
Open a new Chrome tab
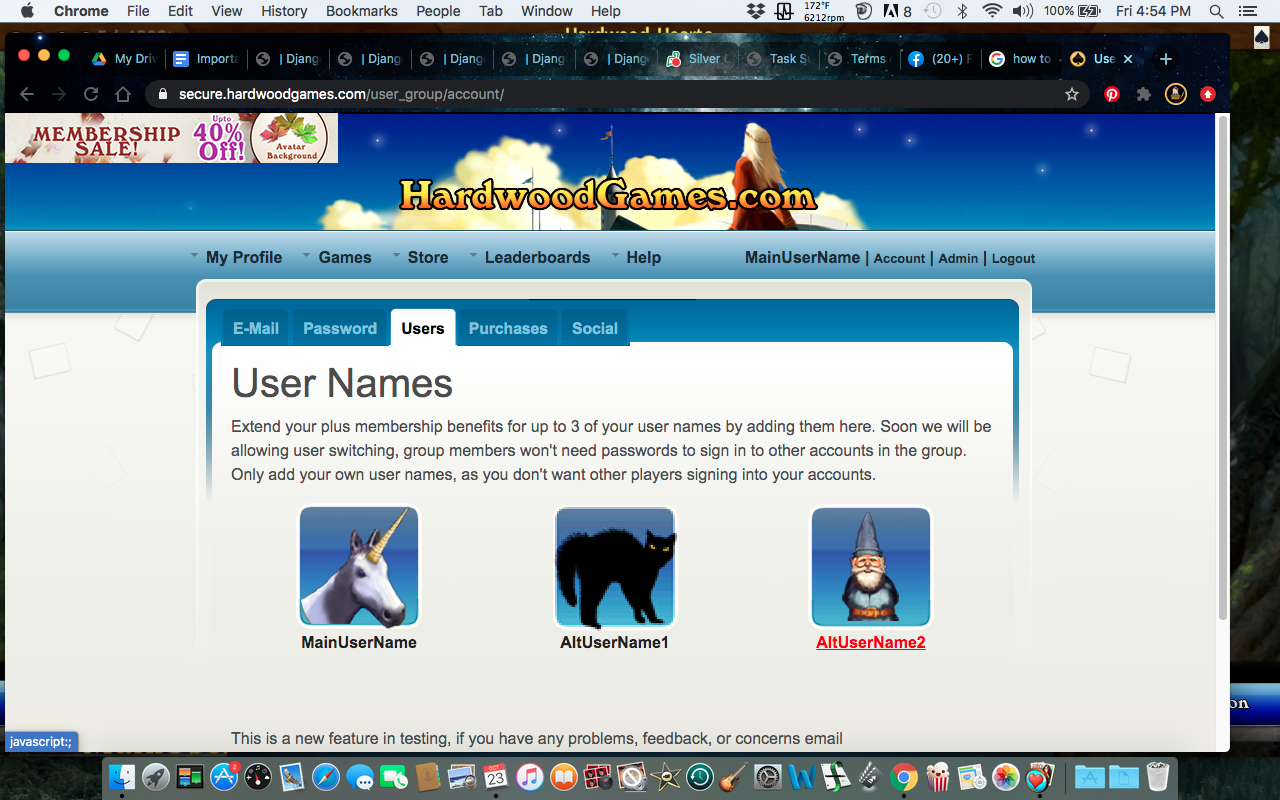click(1165, 59)
